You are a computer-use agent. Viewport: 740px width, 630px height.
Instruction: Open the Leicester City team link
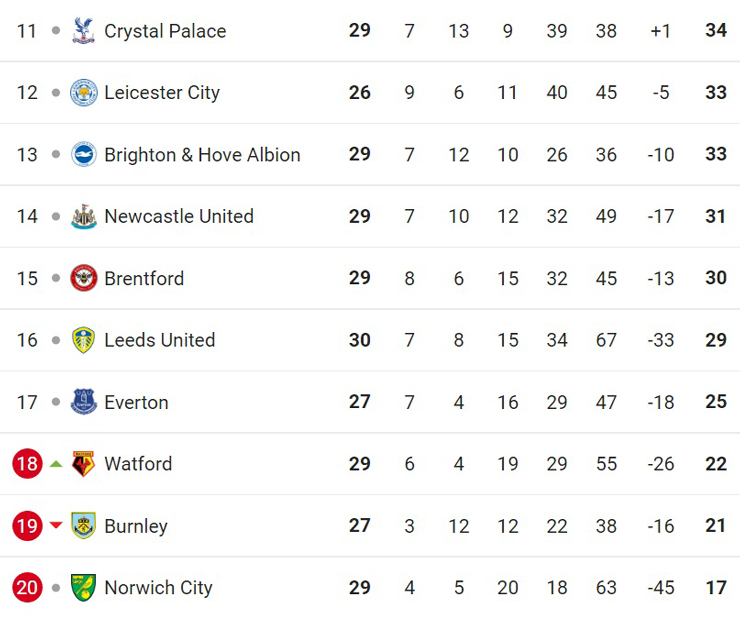click(162, 93)
